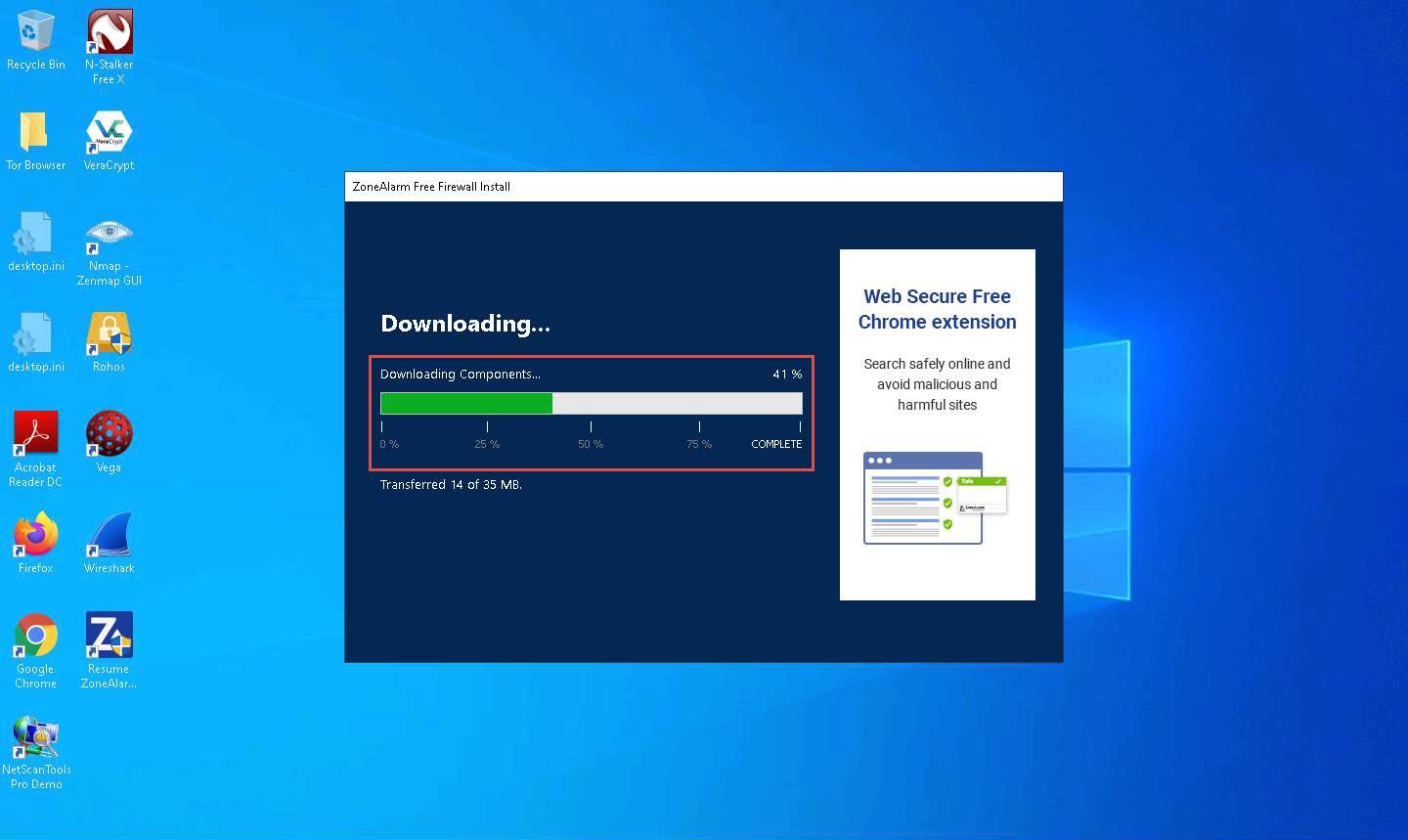
Task: Click the 'Transferred 14 of 35 MB.' text
Action: 451,485
